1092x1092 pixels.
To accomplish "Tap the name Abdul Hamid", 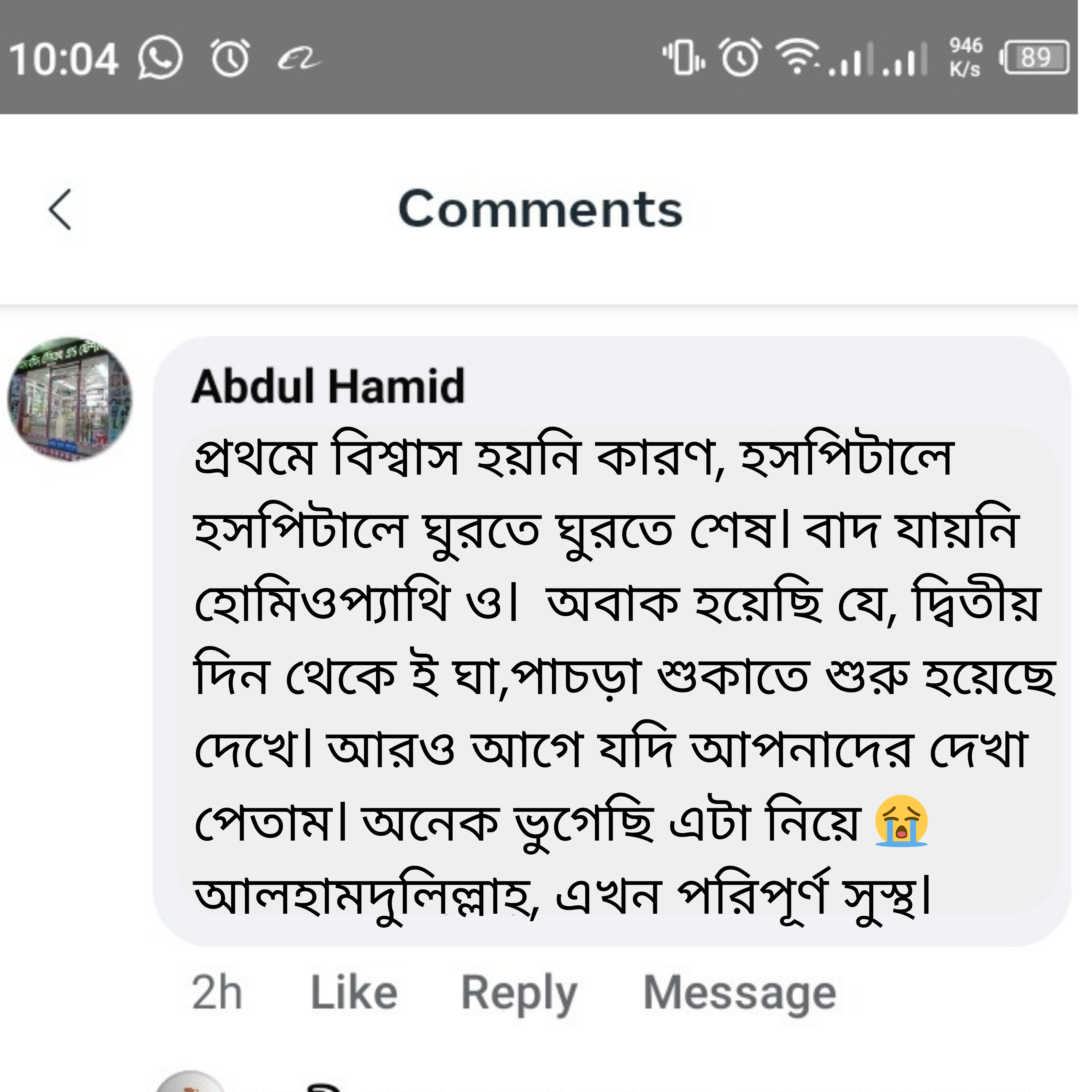I will [328, 384].
